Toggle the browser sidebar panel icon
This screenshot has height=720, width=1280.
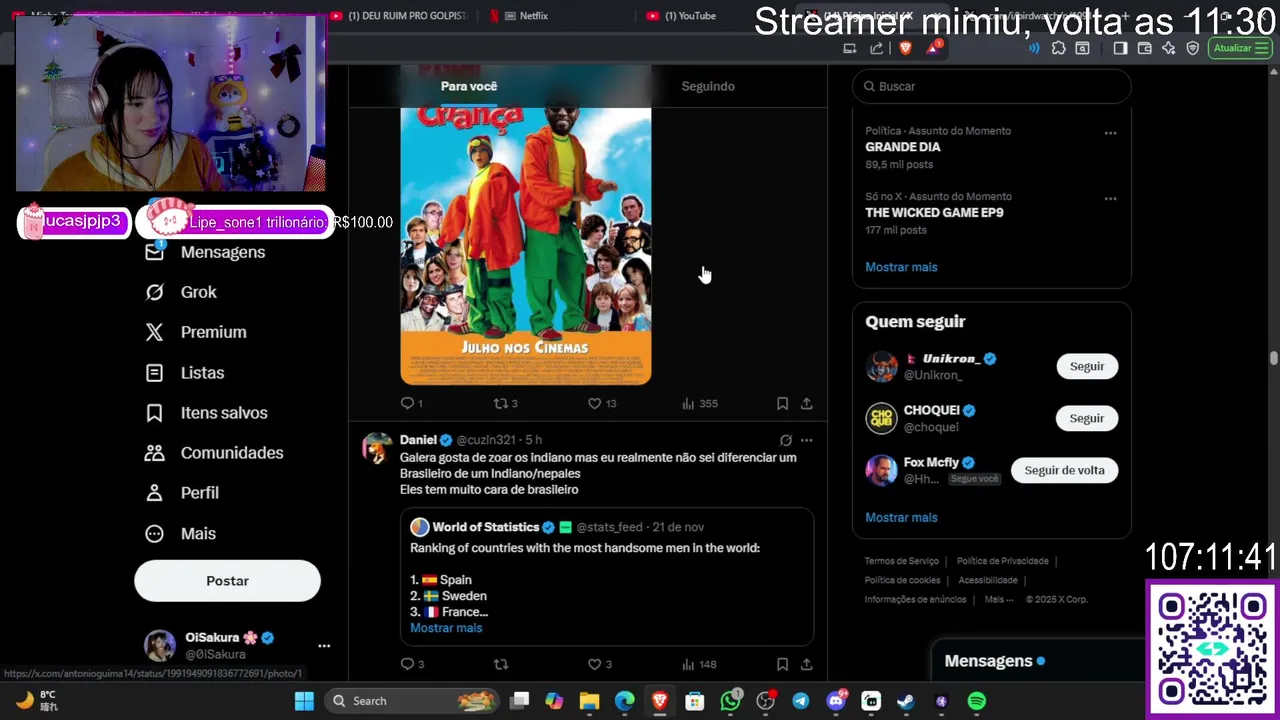click(1120, 48)
